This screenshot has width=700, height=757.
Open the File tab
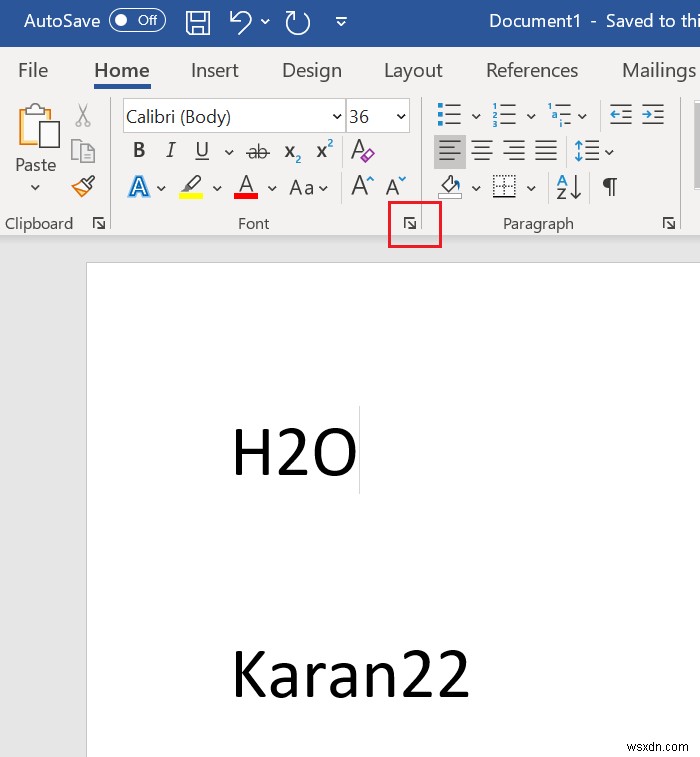coord(33,70)
